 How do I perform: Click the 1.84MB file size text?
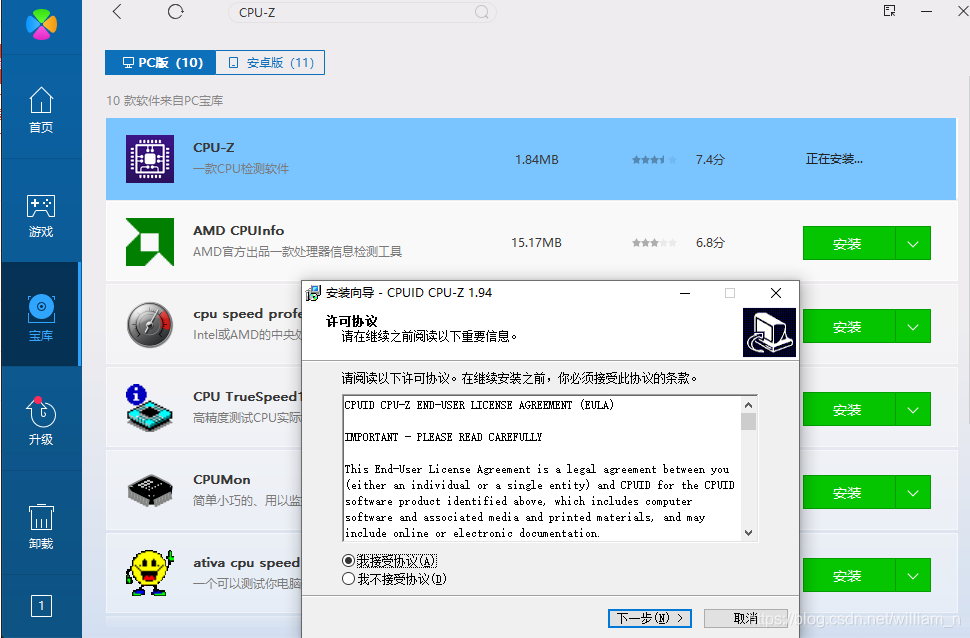click(536, 160)
